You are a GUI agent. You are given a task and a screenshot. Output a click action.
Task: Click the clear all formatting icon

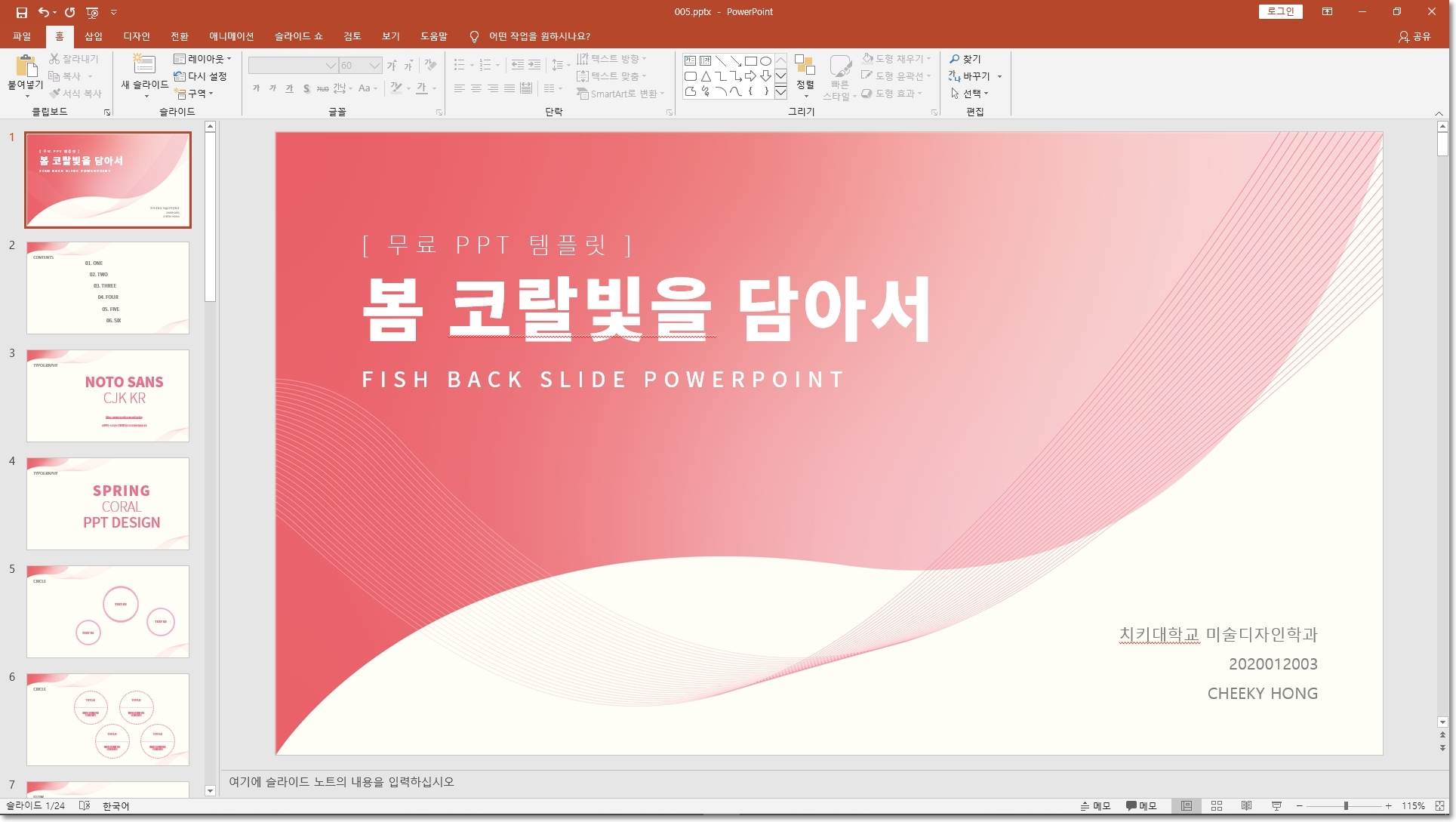pyautogui.click(x=431, y=66)
